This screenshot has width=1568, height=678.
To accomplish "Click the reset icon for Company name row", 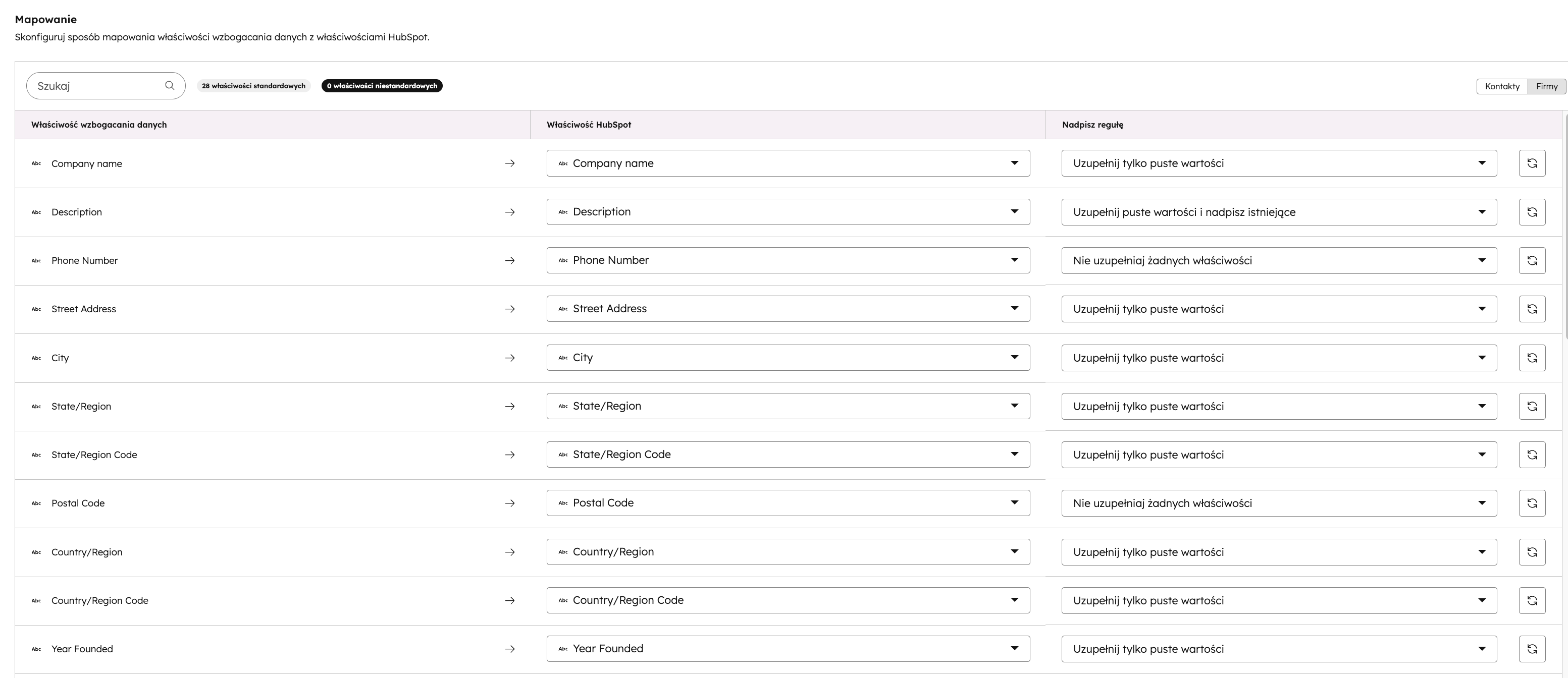I will 1532,163.
